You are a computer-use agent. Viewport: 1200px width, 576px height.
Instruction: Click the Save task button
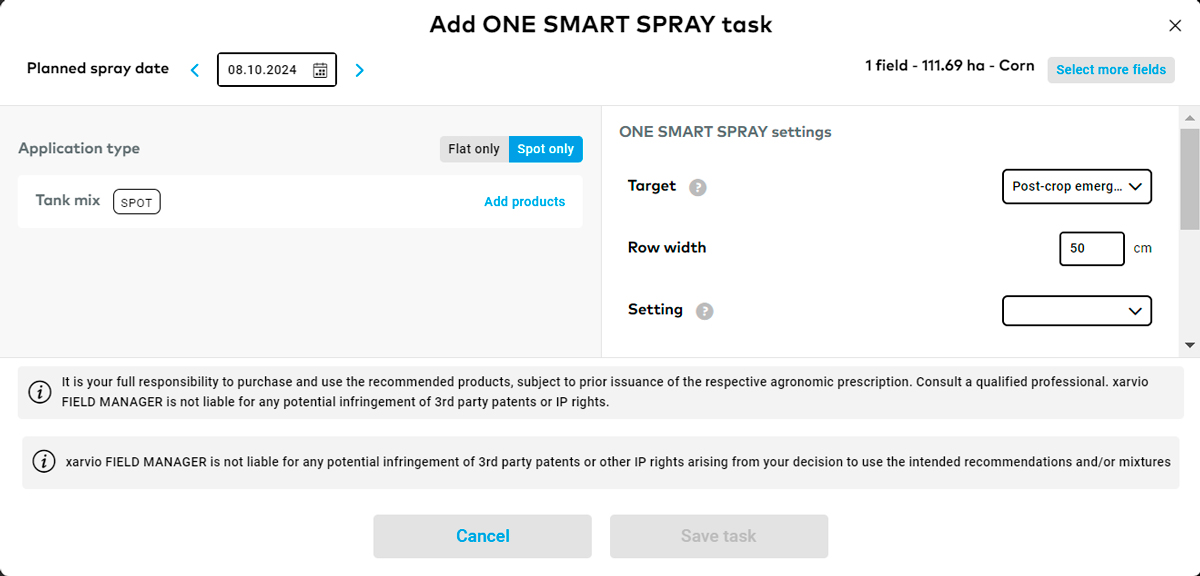(719, 536)
